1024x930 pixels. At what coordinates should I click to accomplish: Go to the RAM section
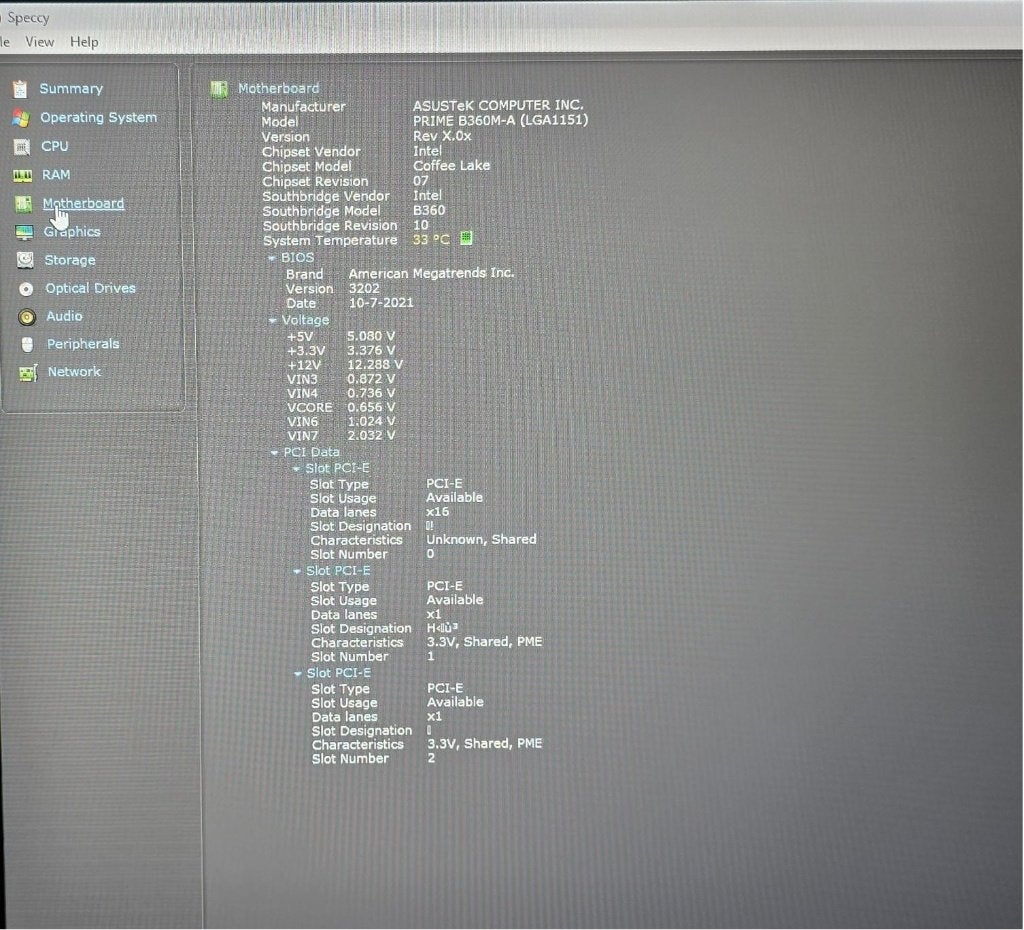56,175
